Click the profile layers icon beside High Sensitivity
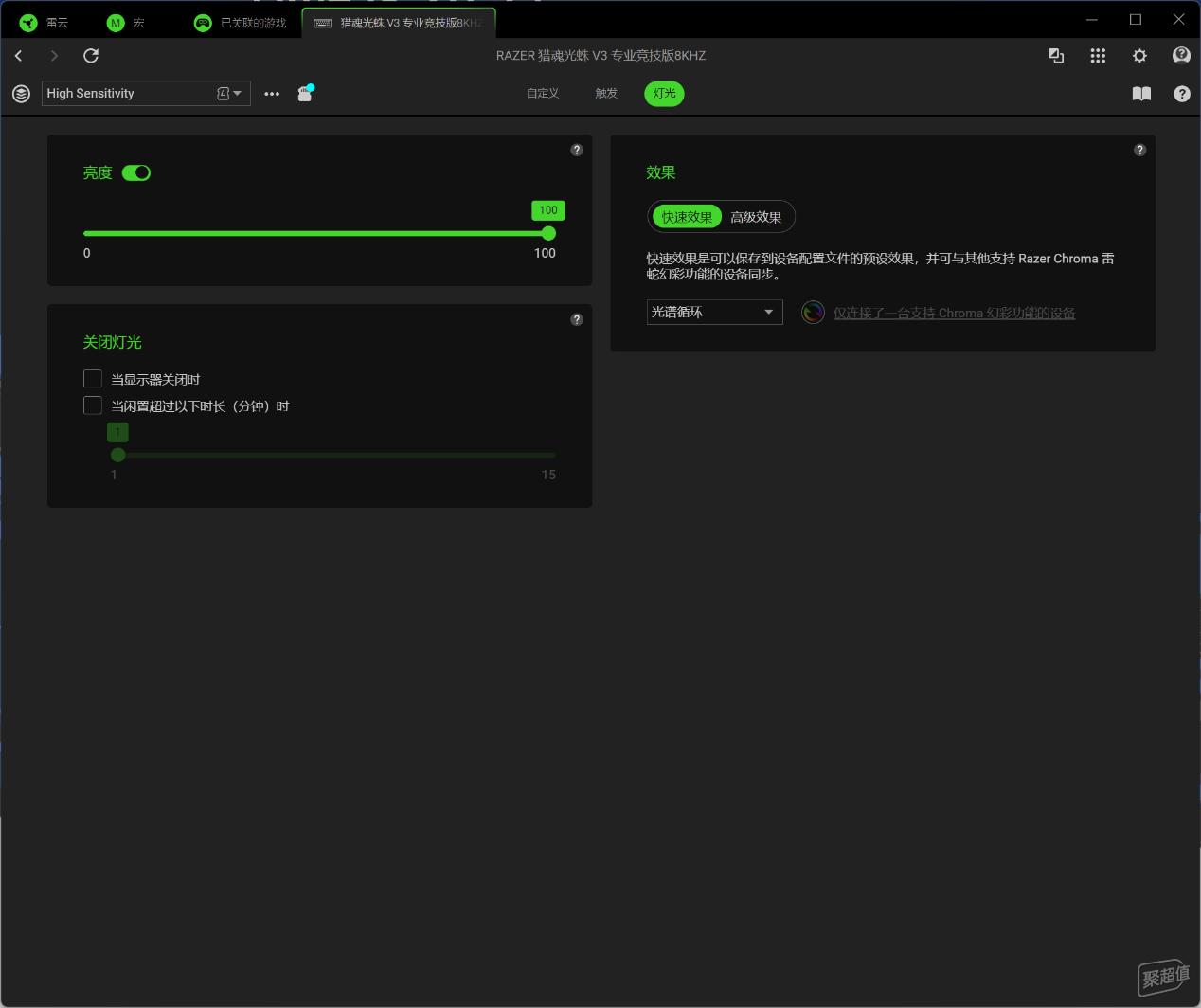 [21, 94]
